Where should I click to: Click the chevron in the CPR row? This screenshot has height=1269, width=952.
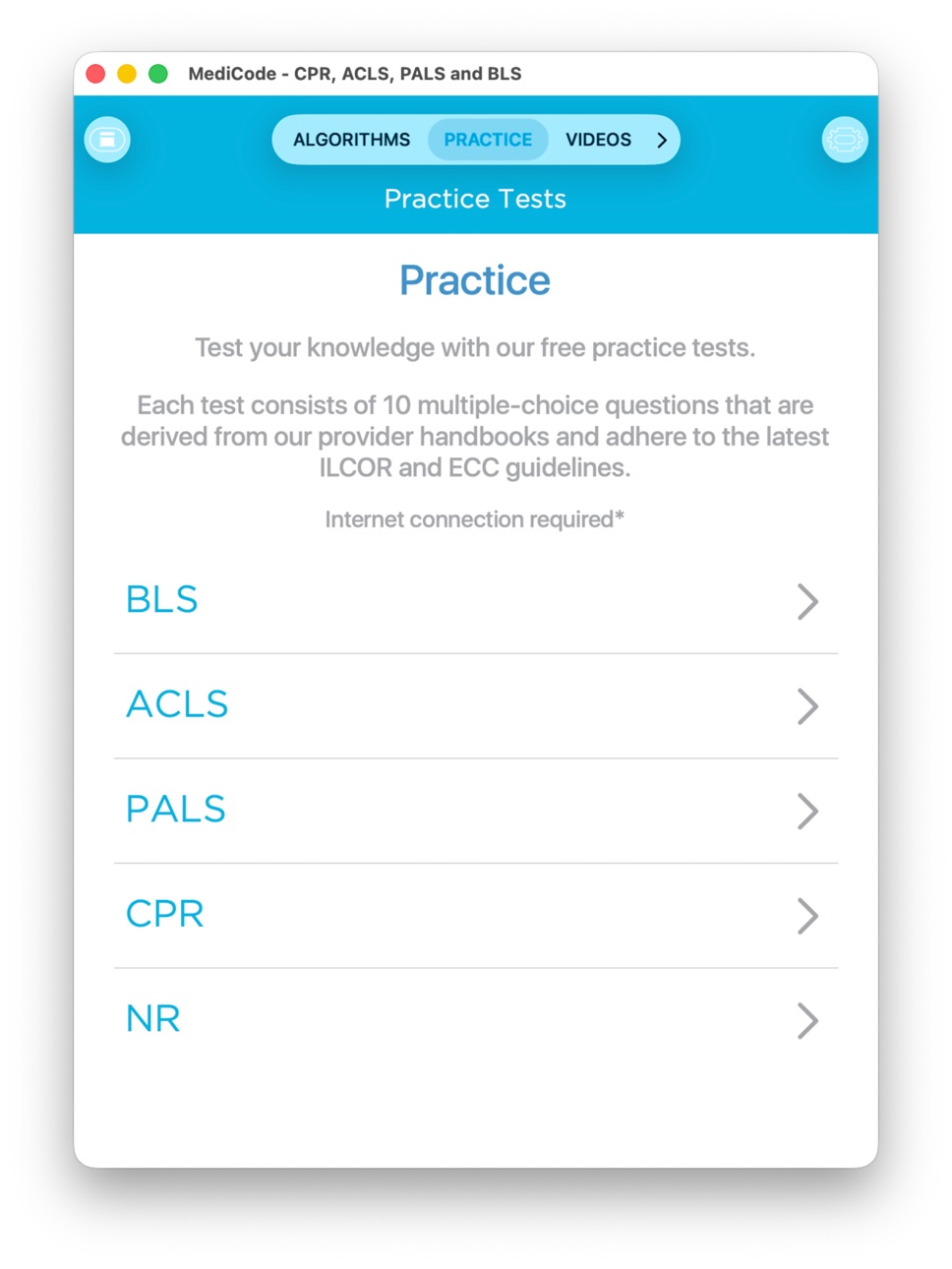click(x=807, y=916)
